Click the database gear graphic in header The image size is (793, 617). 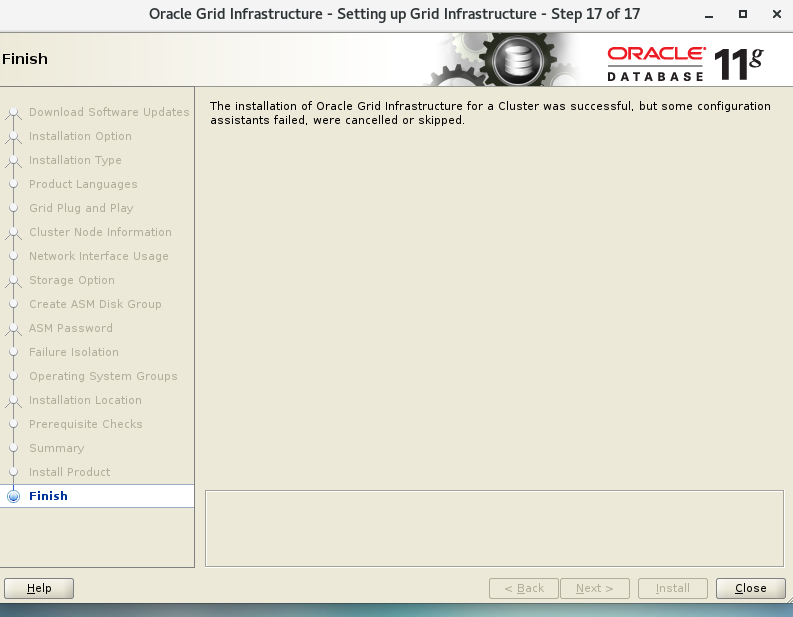(517, 60)
